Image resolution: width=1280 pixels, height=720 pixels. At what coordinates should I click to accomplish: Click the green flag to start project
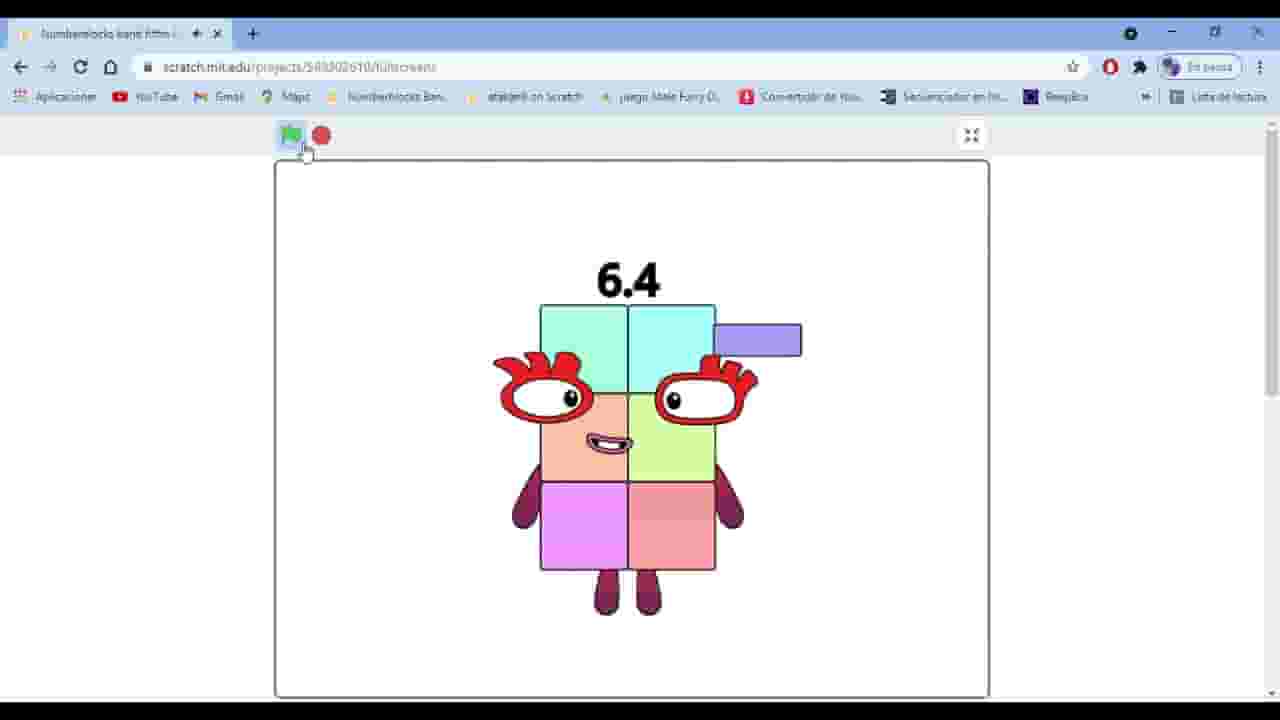click(291, 135)
